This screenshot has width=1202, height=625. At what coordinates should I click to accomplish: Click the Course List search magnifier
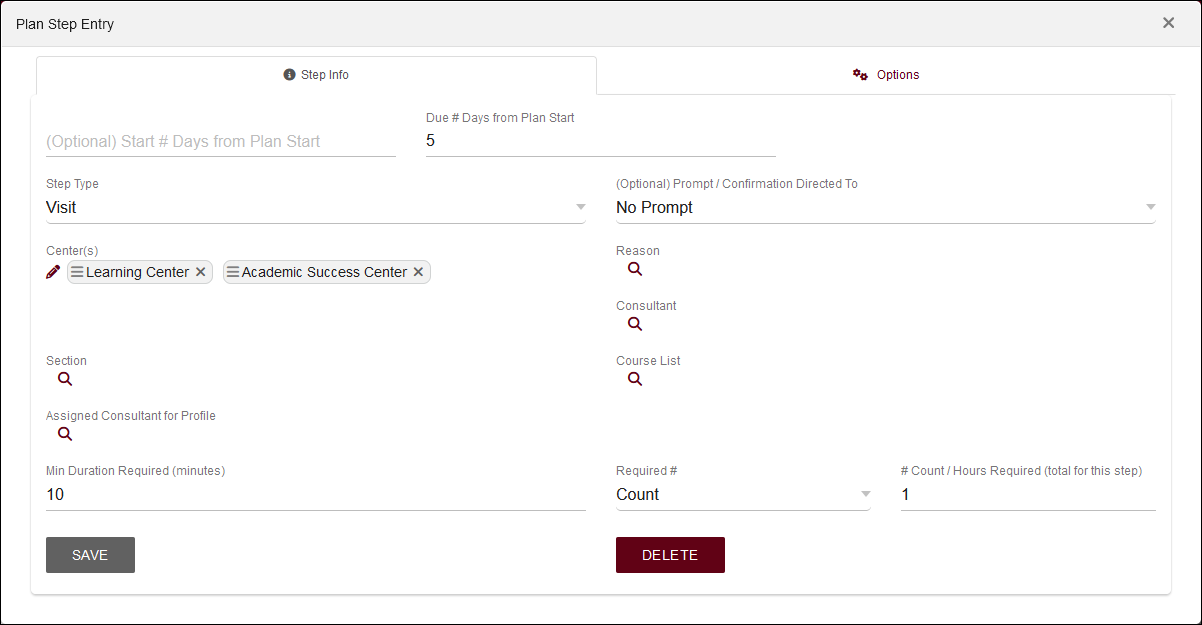coord(634,379)
